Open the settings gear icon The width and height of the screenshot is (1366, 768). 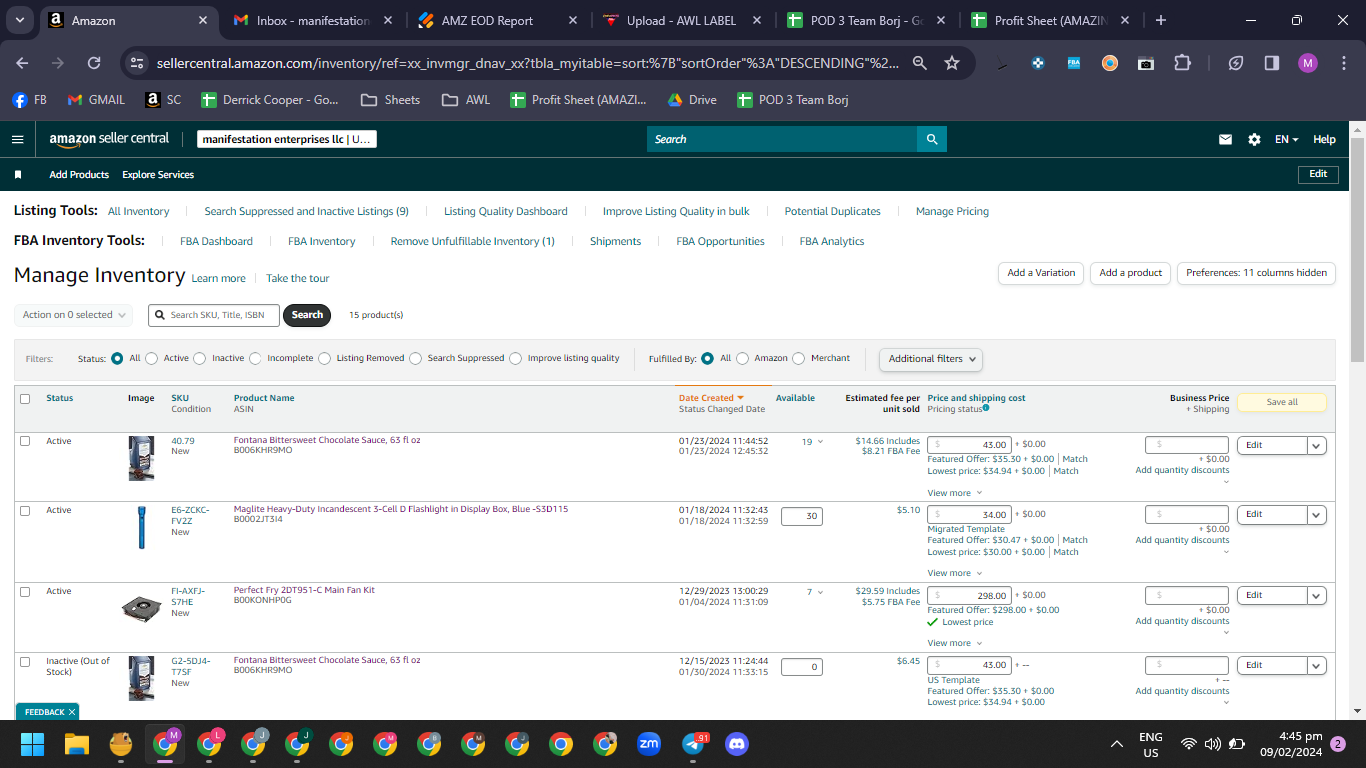pos(1254,140)
